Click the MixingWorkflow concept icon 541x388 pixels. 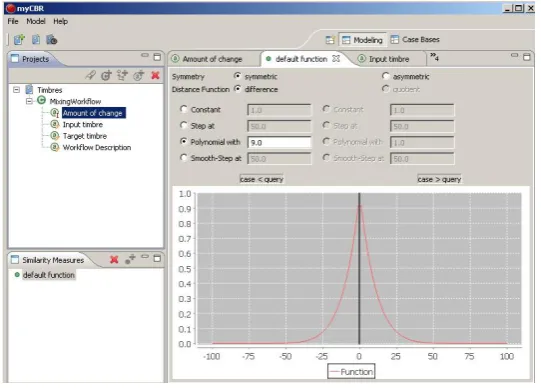click(x=41, y=101)
